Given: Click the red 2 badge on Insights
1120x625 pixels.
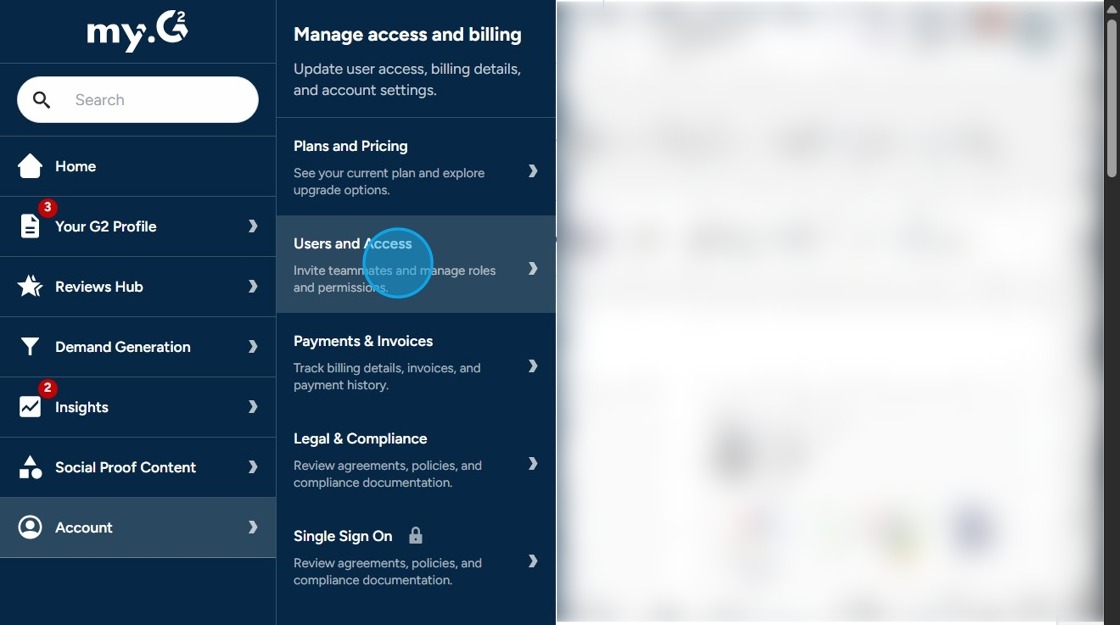Looking at the screenshot, I should pos(47,388).
